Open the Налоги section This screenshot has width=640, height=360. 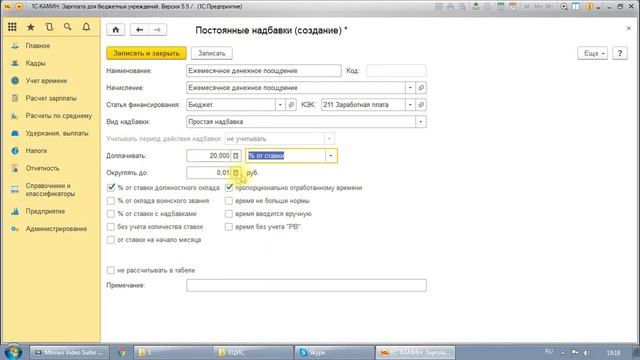click(x=36, y=151)
